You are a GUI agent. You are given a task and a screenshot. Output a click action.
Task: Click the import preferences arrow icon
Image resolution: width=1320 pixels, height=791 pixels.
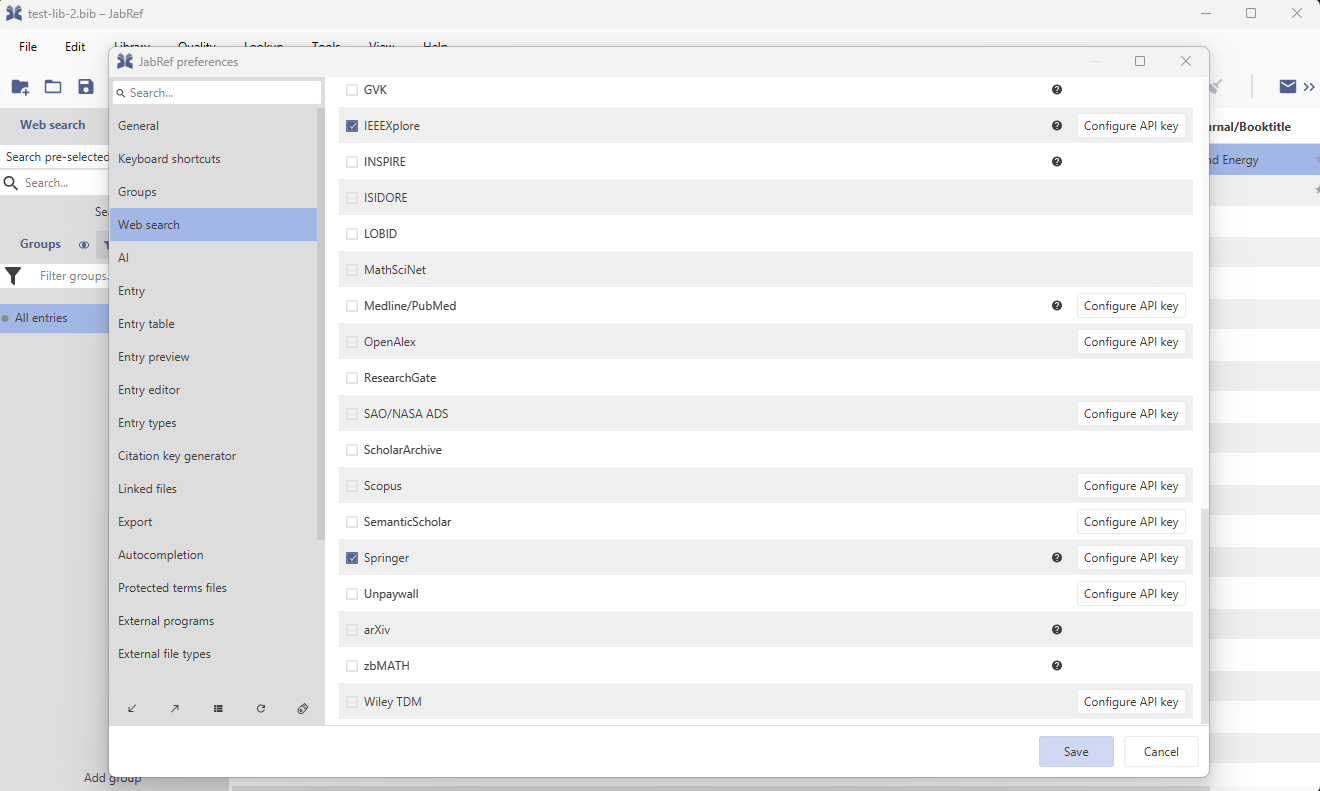pyautogui.click(x=132, y=708)
